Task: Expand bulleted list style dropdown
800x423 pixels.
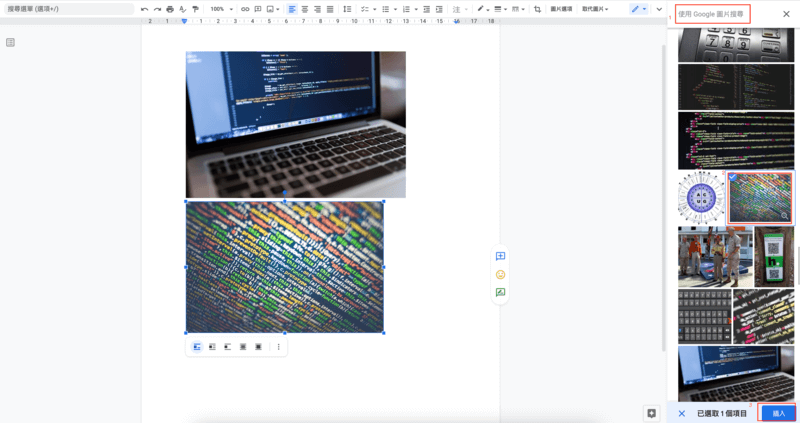Action: tap(395, 9)
